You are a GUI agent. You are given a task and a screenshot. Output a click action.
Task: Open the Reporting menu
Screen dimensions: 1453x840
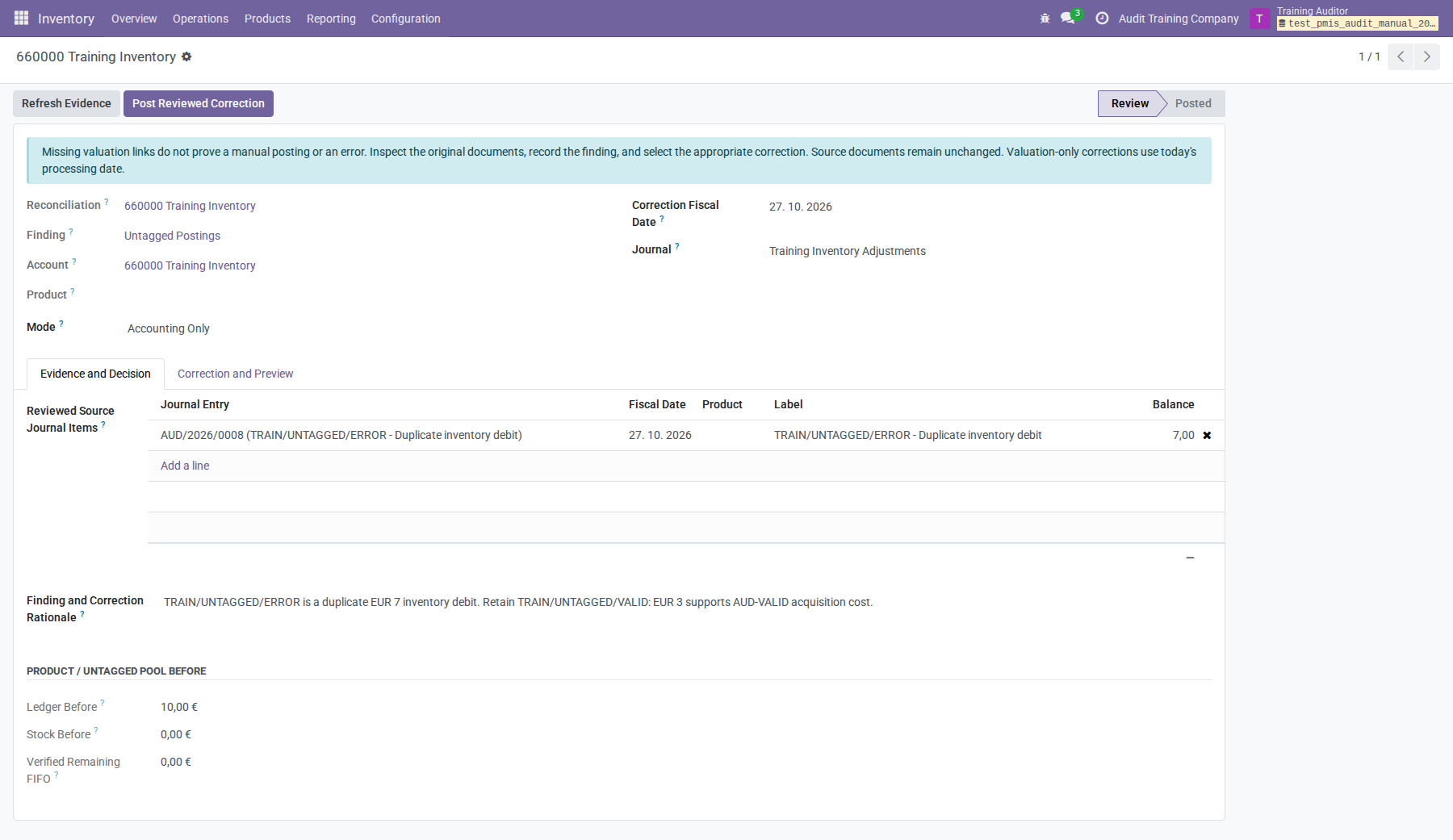pyautogui.click(x=331, y=19)
